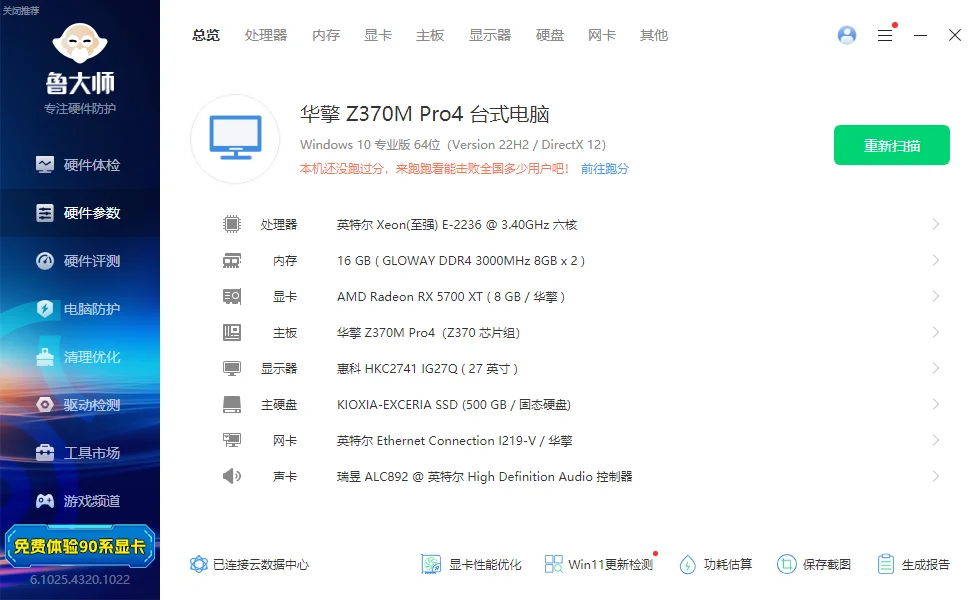Open Win11更新检测 tool
980x600 pixels.
[x=599, y=564]
